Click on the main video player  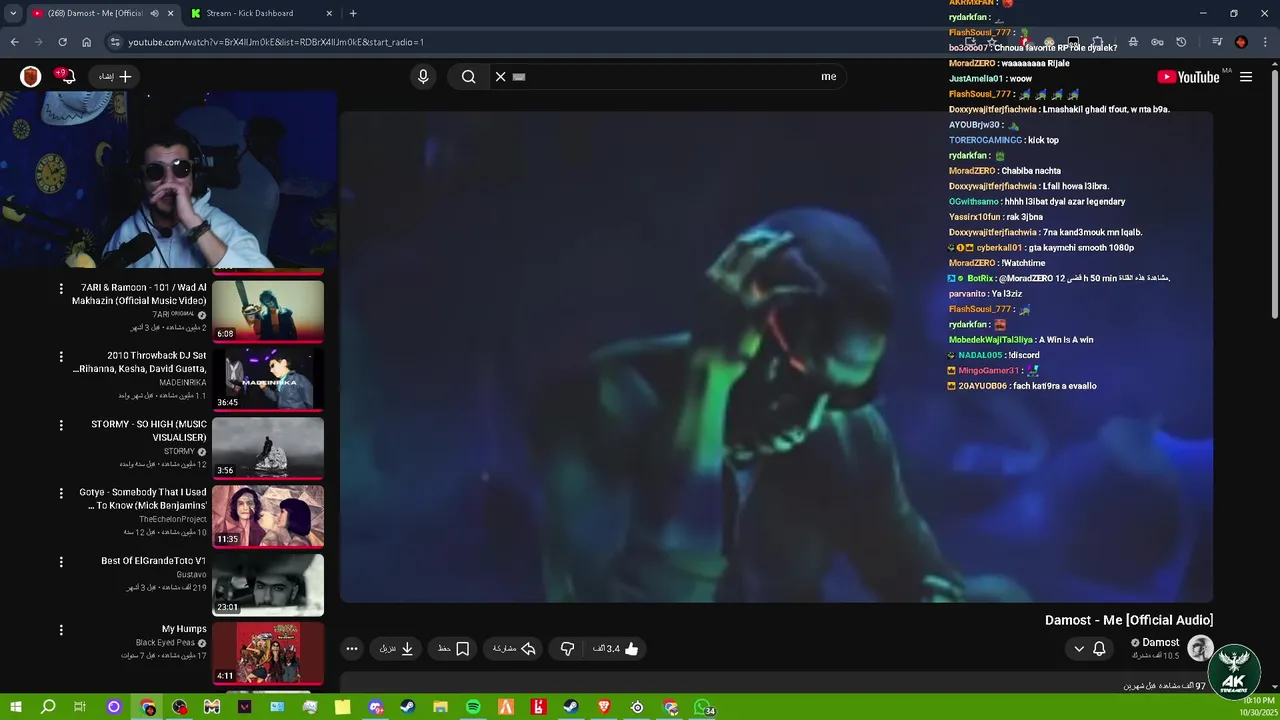click(x=776, y=357)
